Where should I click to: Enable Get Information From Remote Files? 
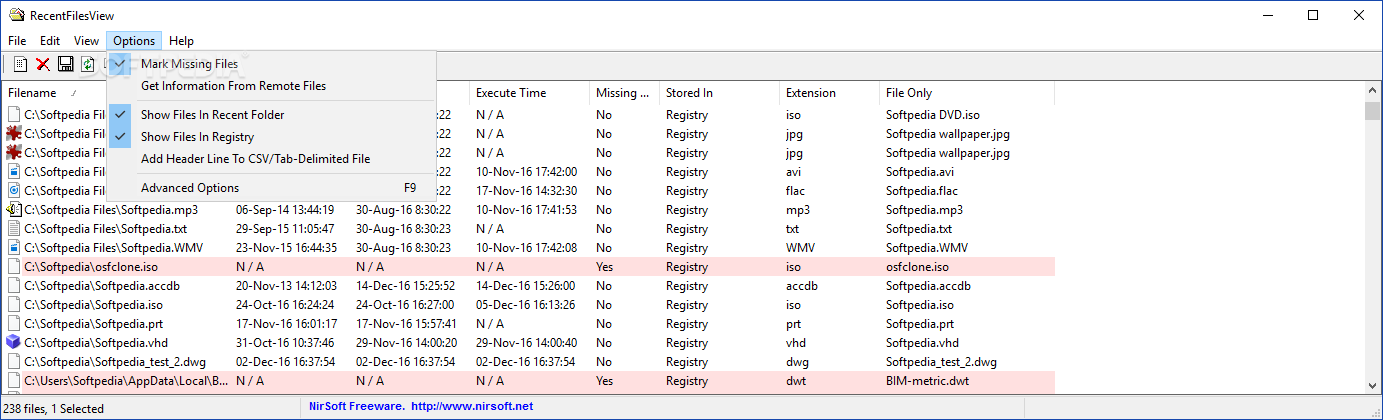[272, 86]
